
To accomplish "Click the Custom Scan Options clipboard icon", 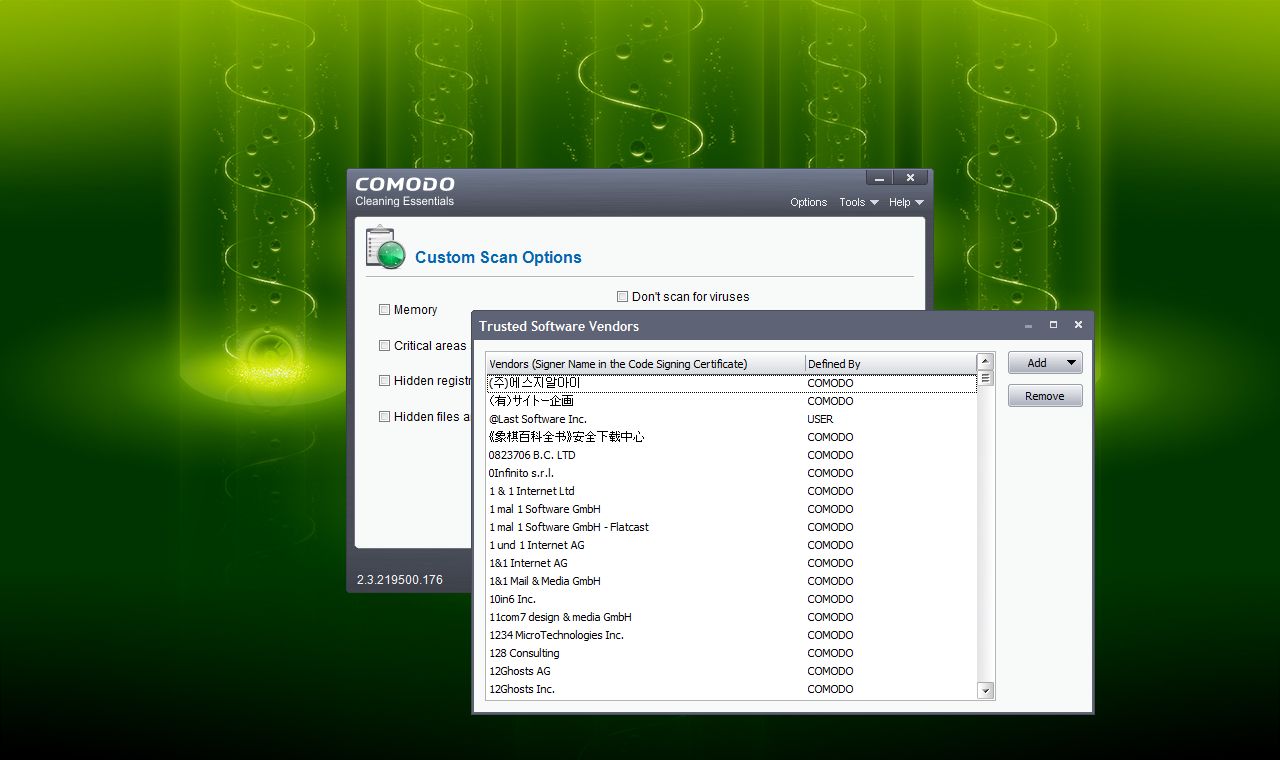I will coord(385,247).
